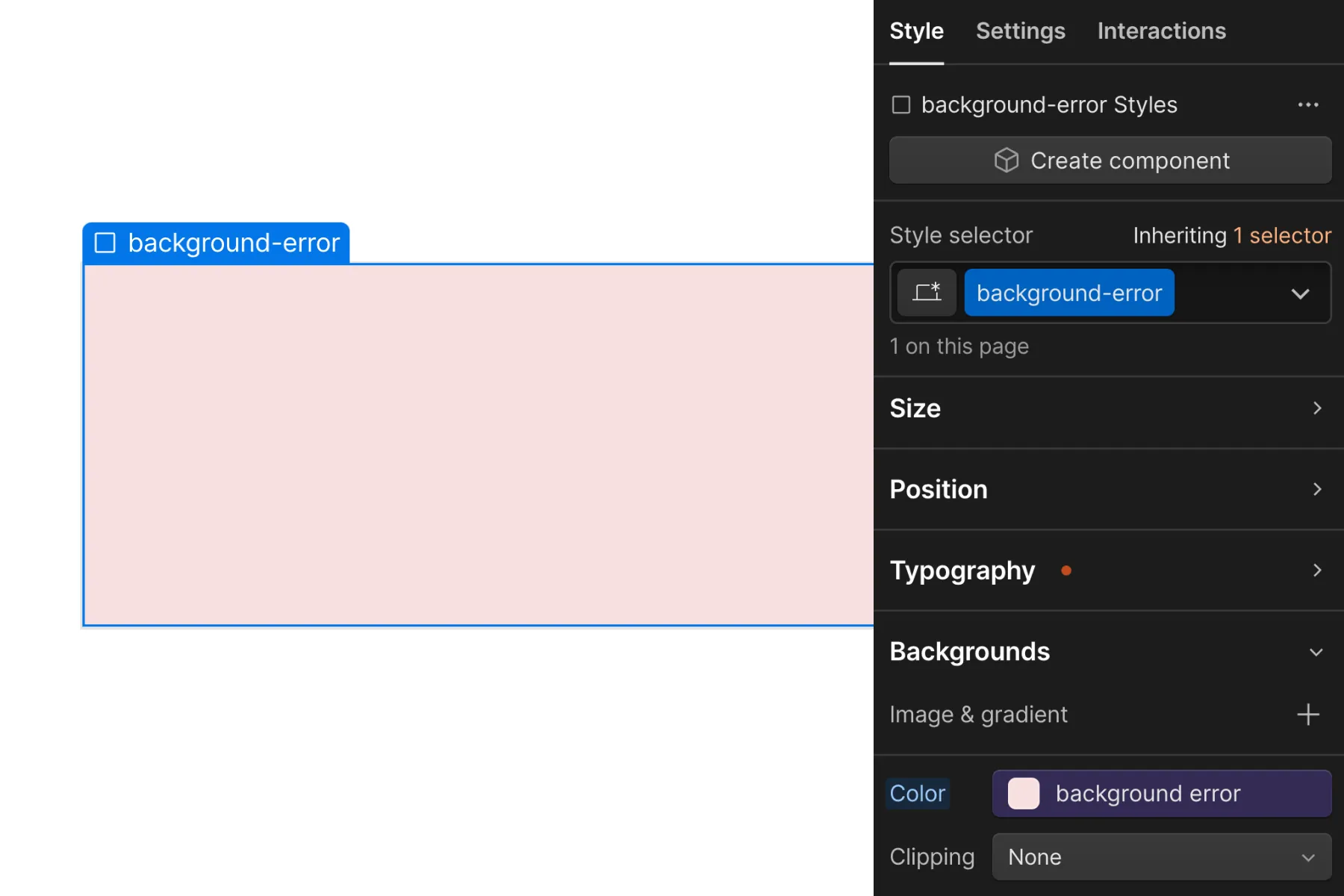Click the cube icon in Create component
Screen dimensions: 1344x896
click(x=1006, y=161)
